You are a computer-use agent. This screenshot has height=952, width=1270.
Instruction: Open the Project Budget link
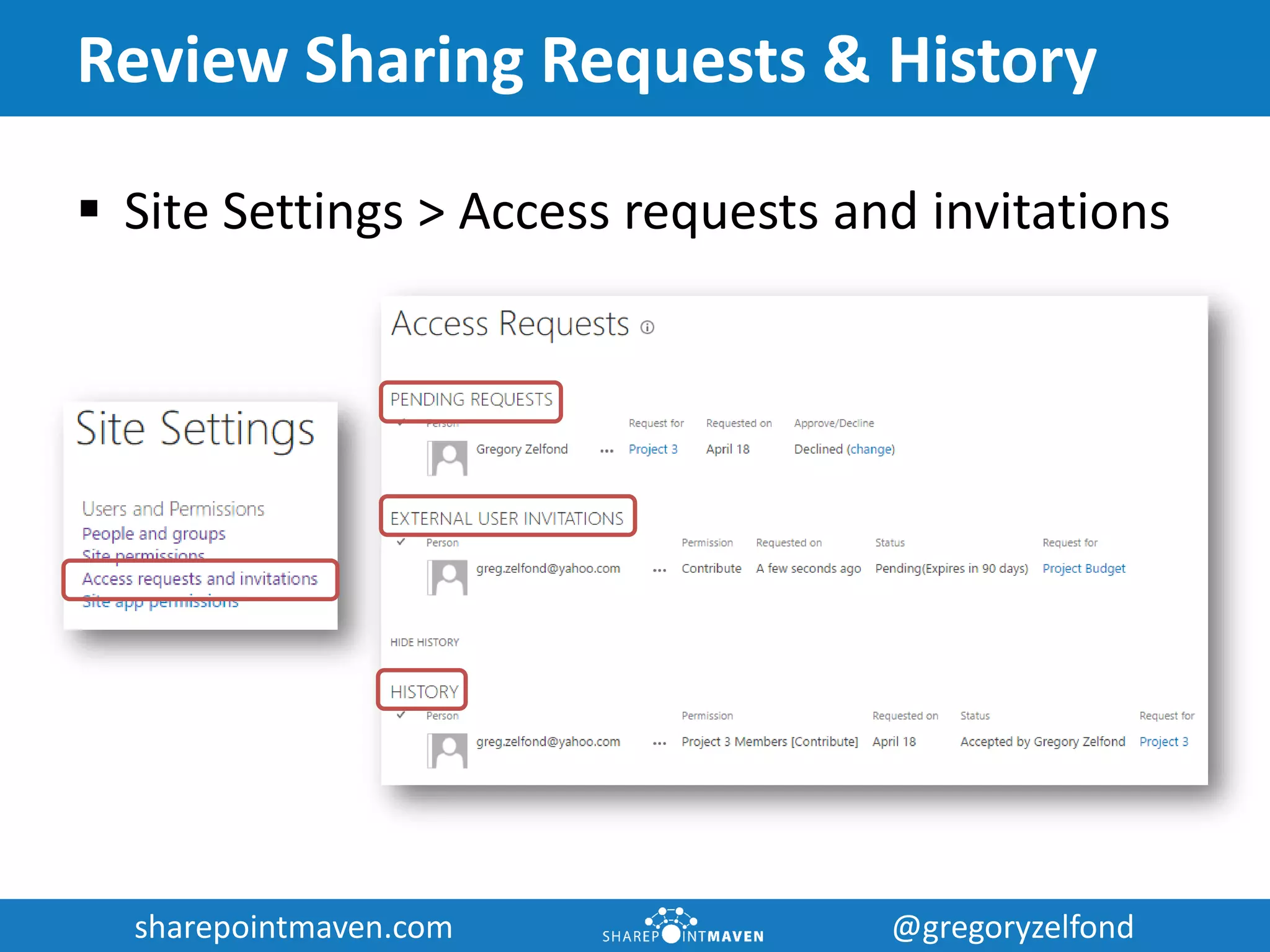1083,569
